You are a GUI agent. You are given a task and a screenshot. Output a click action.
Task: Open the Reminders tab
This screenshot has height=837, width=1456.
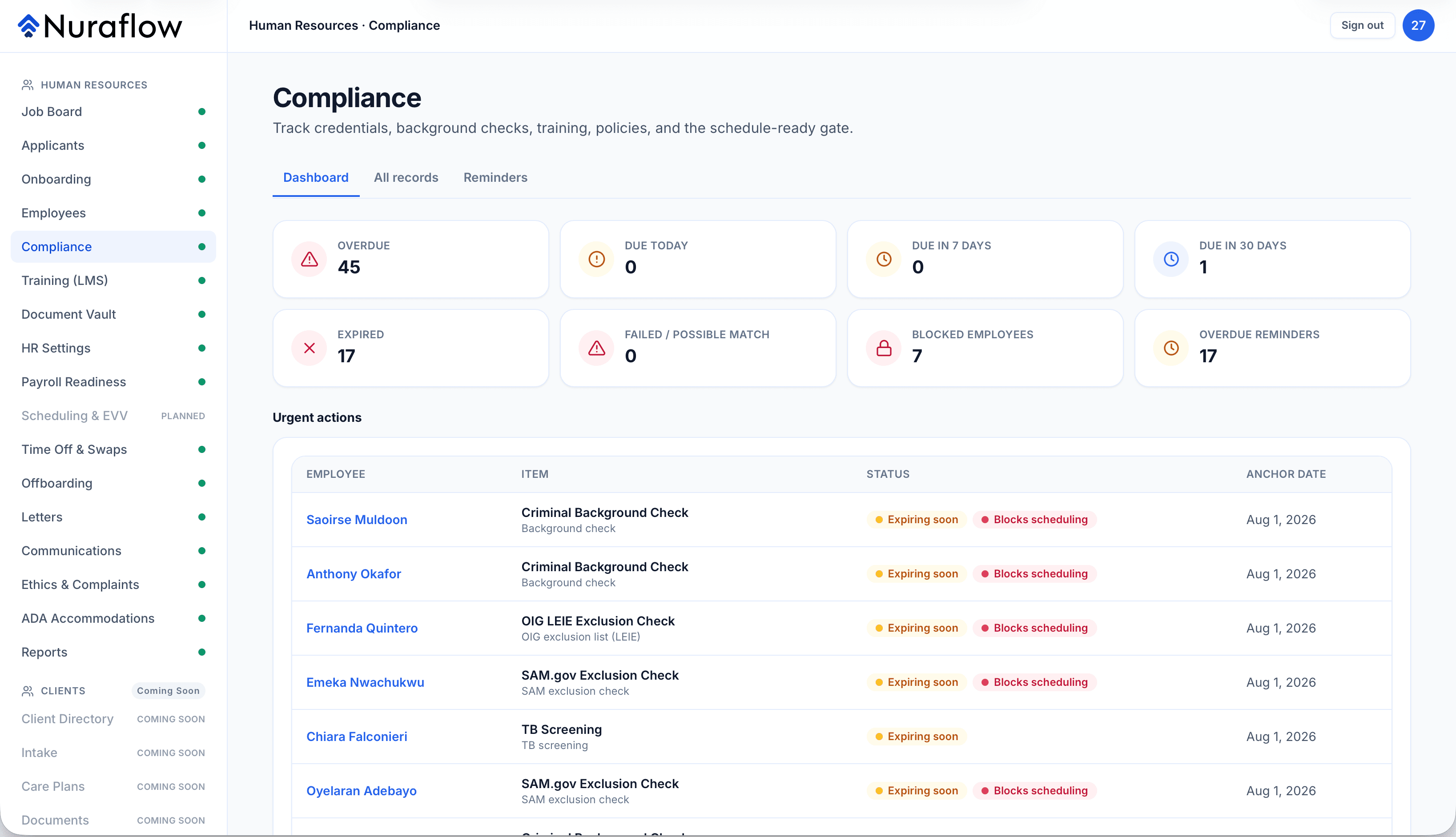(x=495, y=178)
